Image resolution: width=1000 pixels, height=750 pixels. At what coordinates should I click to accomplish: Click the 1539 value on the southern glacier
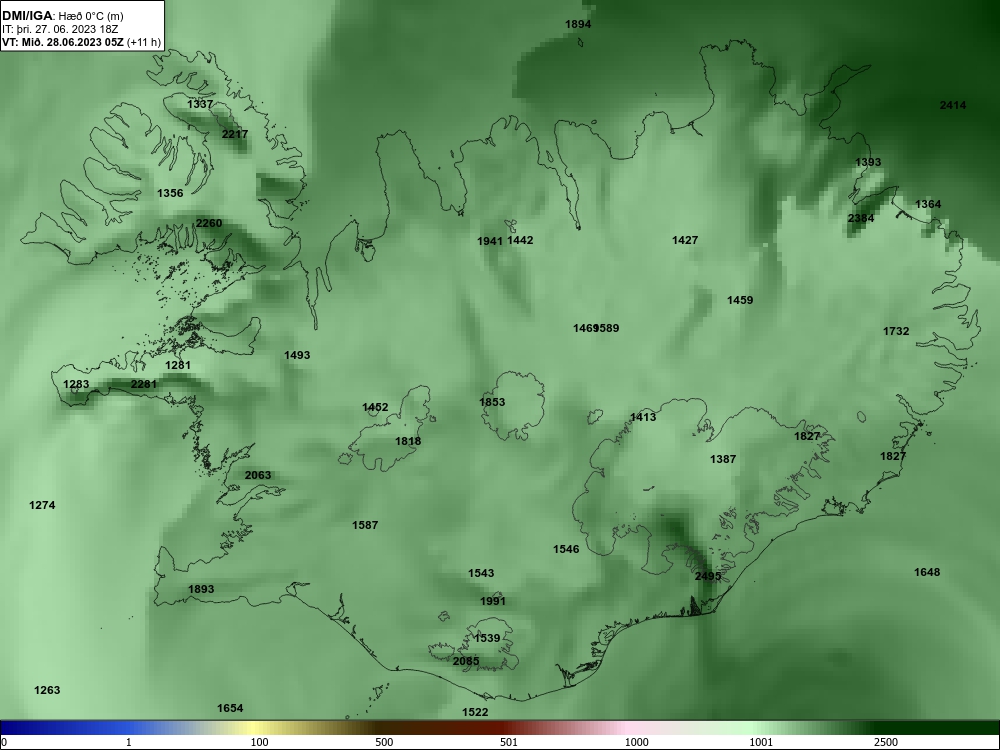(x=487, y=638)
